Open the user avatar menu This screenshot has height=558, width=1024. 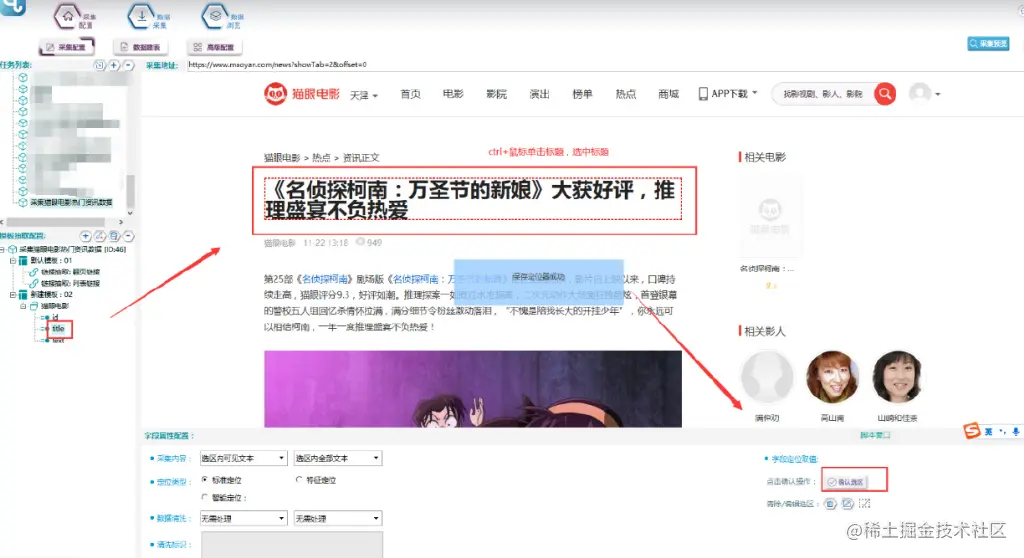point(924,94)
